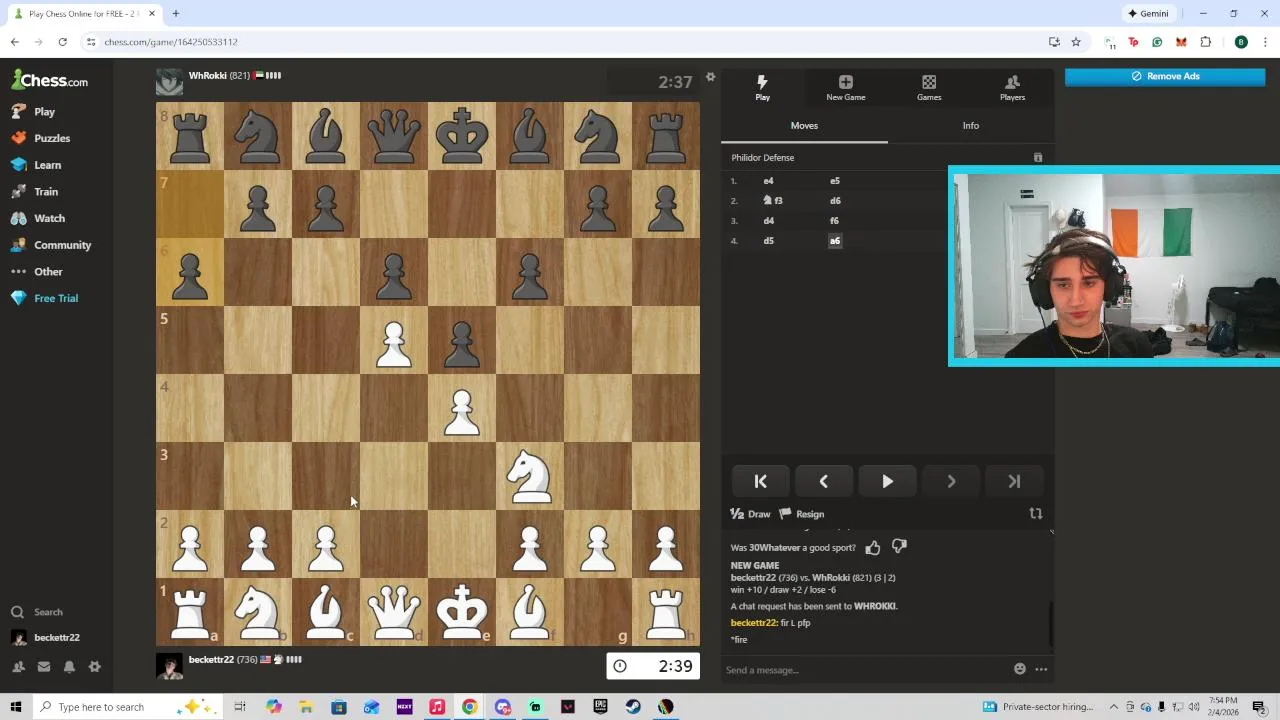Open the Chrome extensions puzzle icon
Viewport: 1280px width, 720px height.
pyautogui.click(x=1205, y=42)
